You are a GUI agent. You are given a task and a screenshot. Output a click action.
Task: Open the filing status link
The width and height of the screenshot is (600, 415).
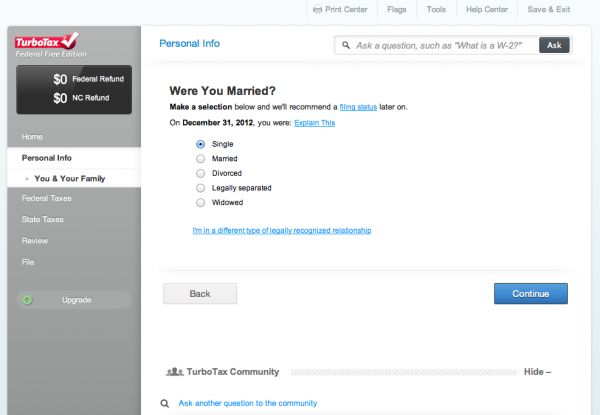point(358,107)
